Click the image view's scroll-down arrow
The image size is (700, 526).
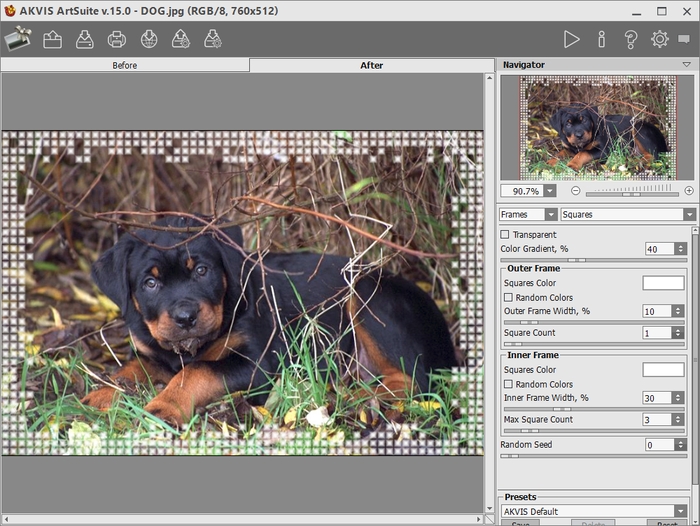[x=489, y=509]
